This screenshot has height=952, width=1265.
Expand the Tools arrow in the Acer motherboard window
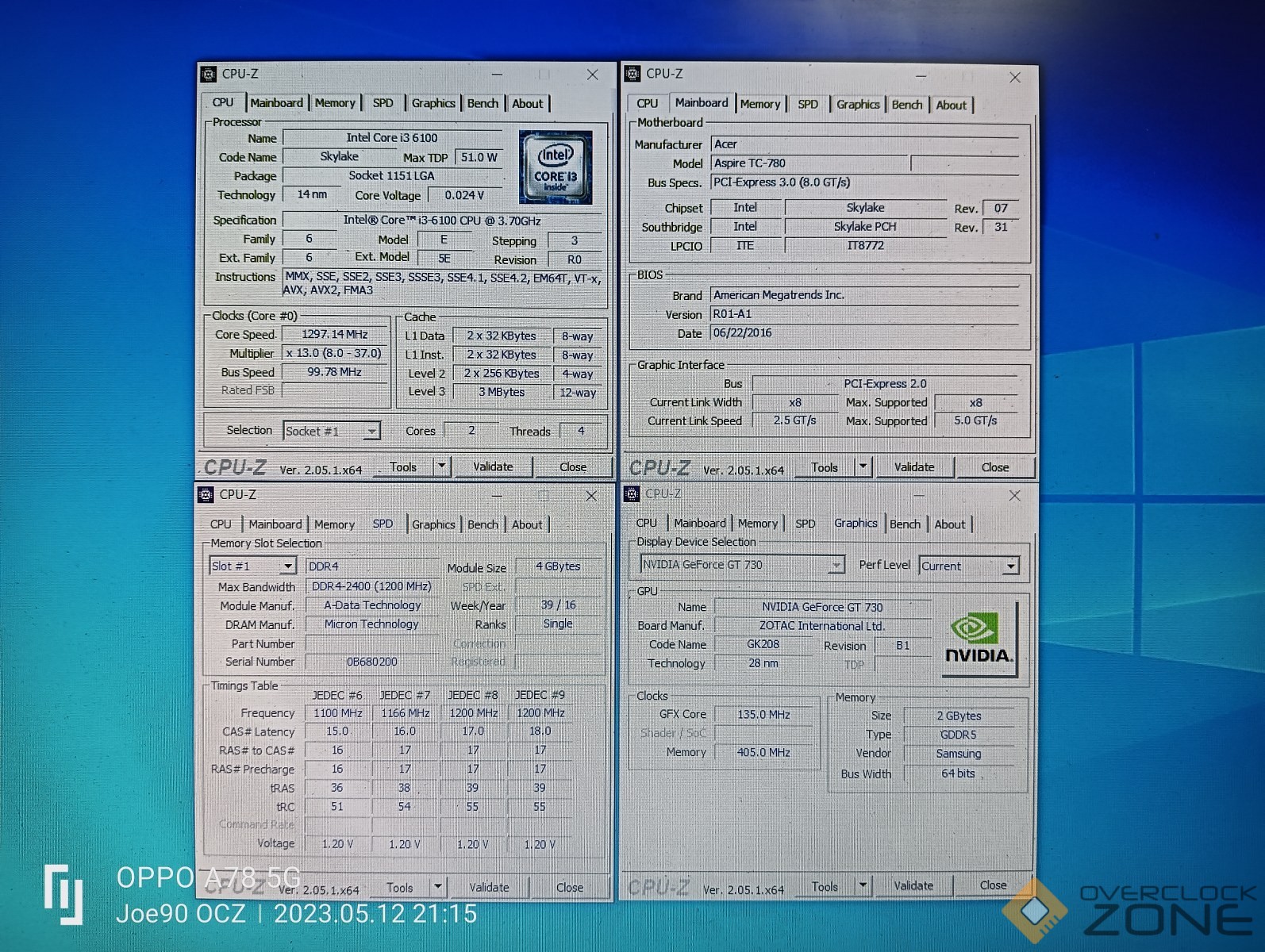coord(863,467)
